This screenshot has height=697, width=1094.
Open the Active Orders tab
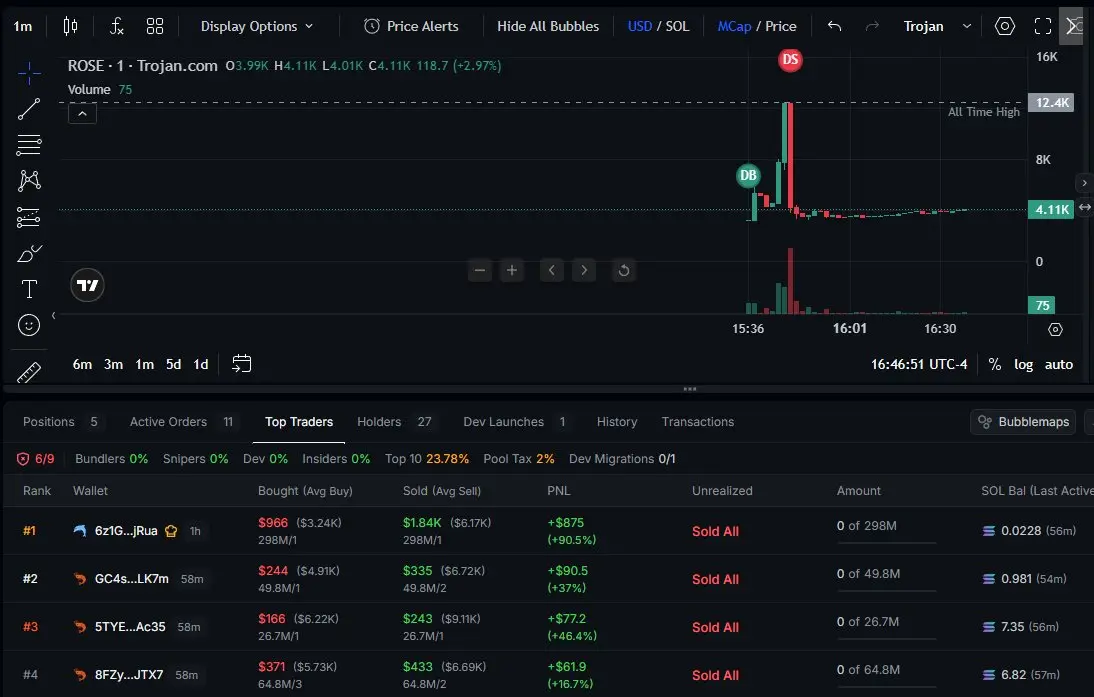tap(181, 421)
